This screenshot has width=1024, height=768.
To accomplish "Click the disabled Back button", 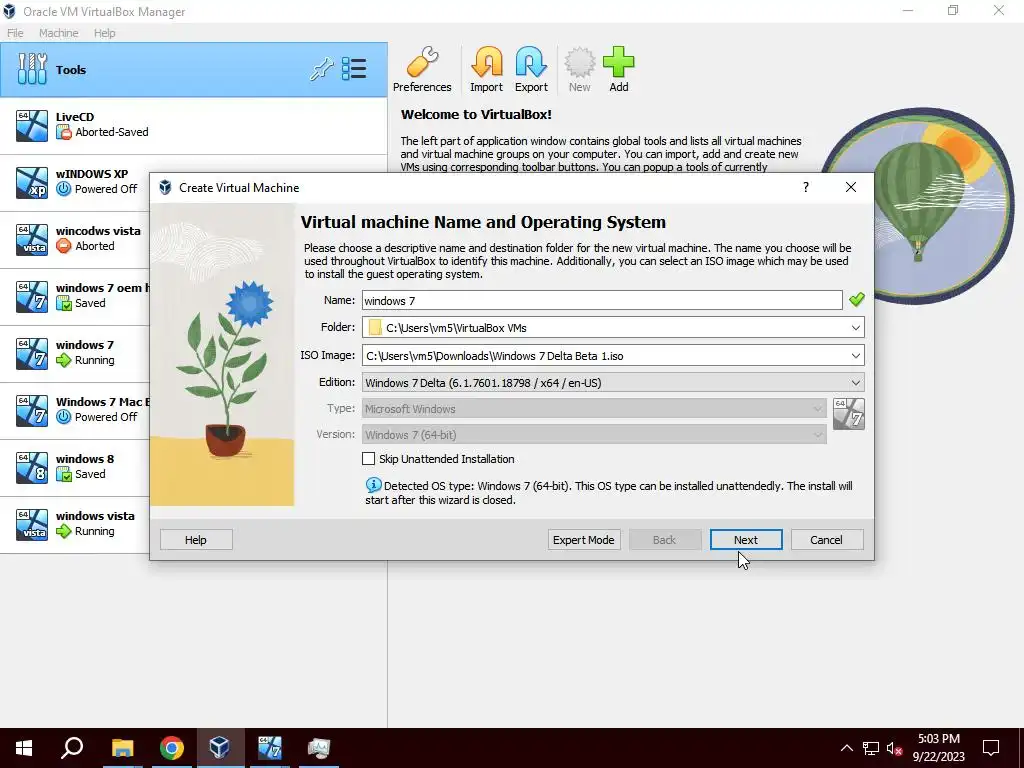I will coord(664,540).
